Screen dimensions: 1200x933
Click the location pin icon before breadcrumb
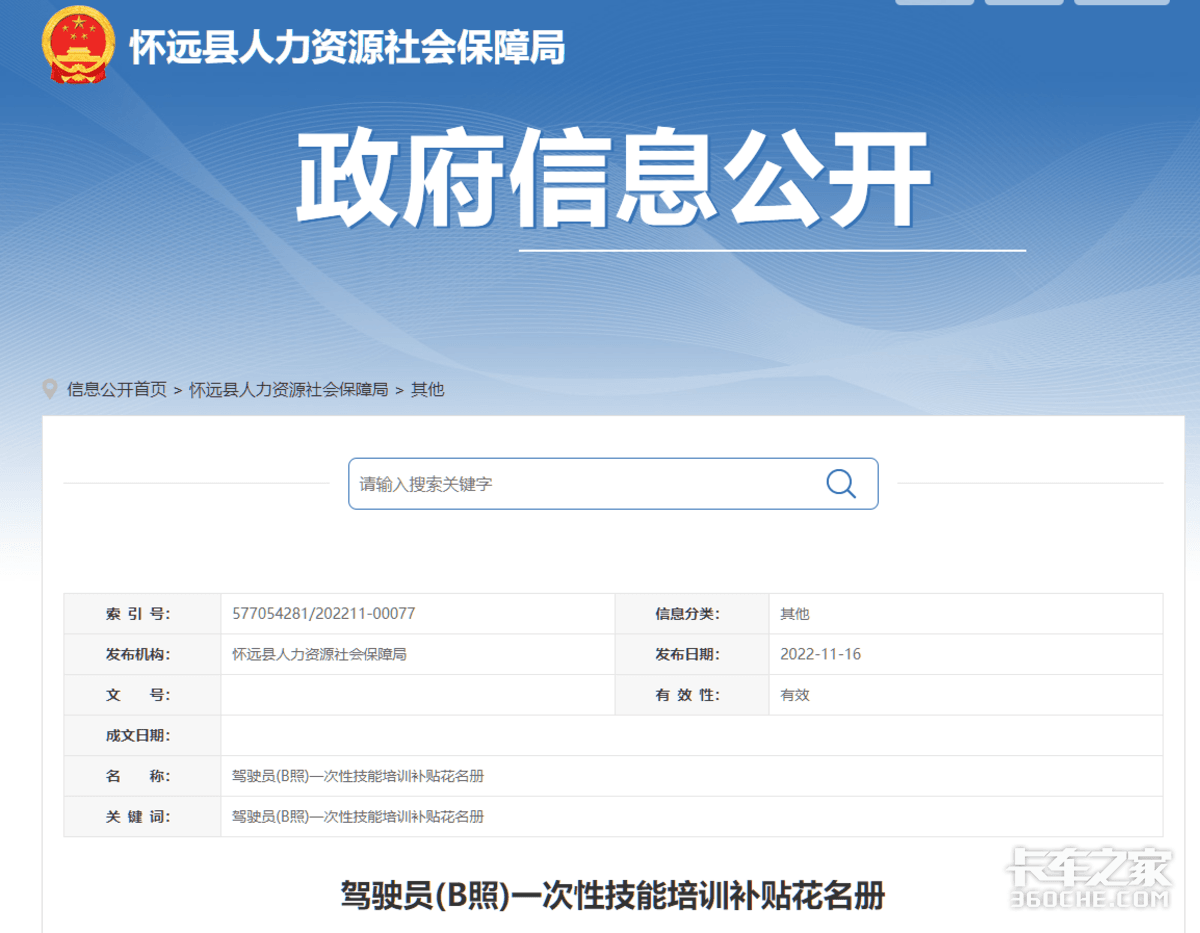pyautogui.click(x=50, y=389)
